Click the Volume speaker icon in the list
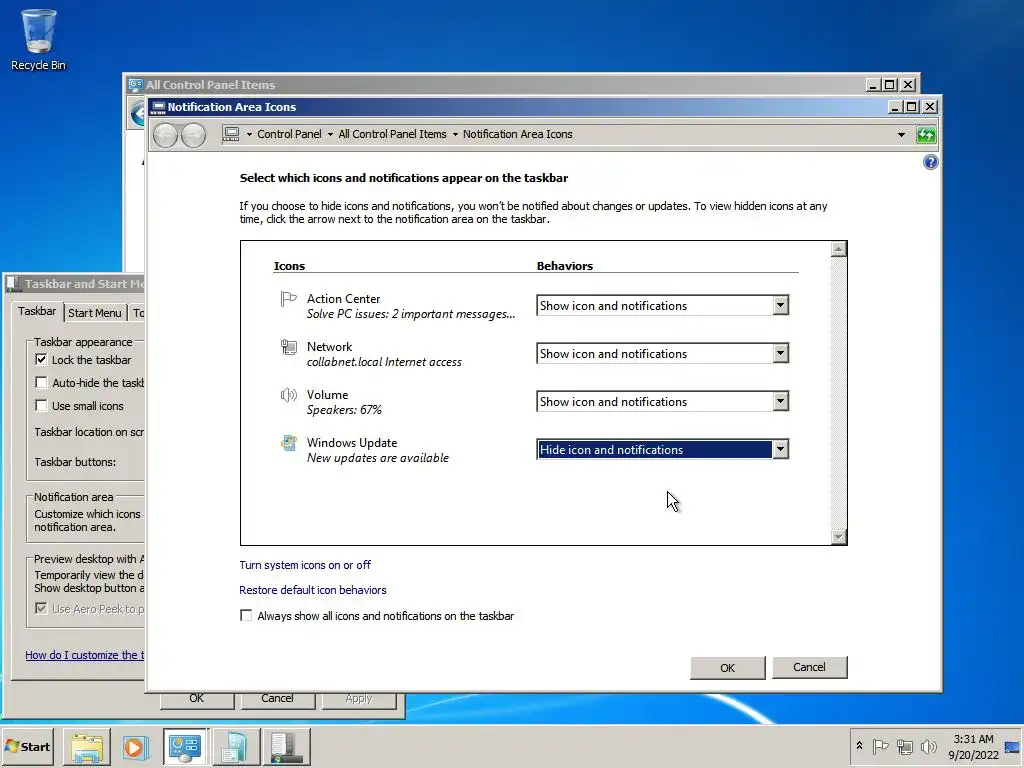Image resolution: width=1024 pixels, height=768 pixels. point(288,394)
